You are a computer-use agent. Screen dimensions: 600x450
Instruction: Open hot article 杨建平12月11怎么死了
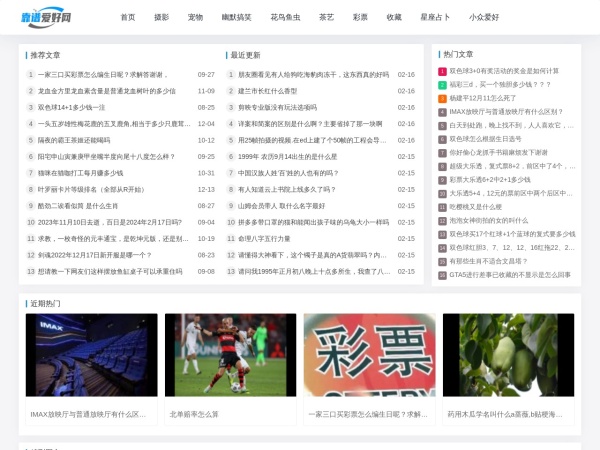click(483, 98)
